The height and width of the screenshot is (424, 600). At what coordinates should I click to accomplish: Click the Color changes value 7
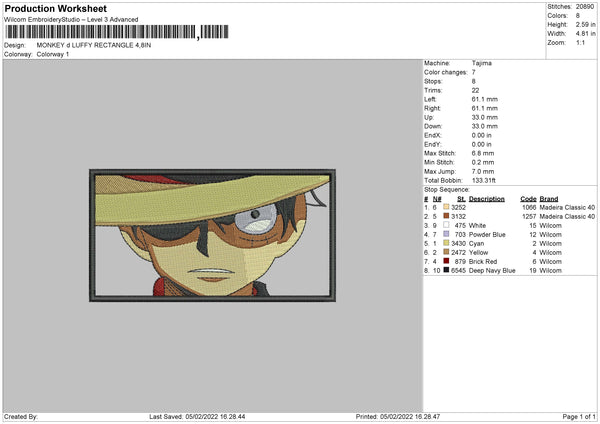(x=474, y=72)
